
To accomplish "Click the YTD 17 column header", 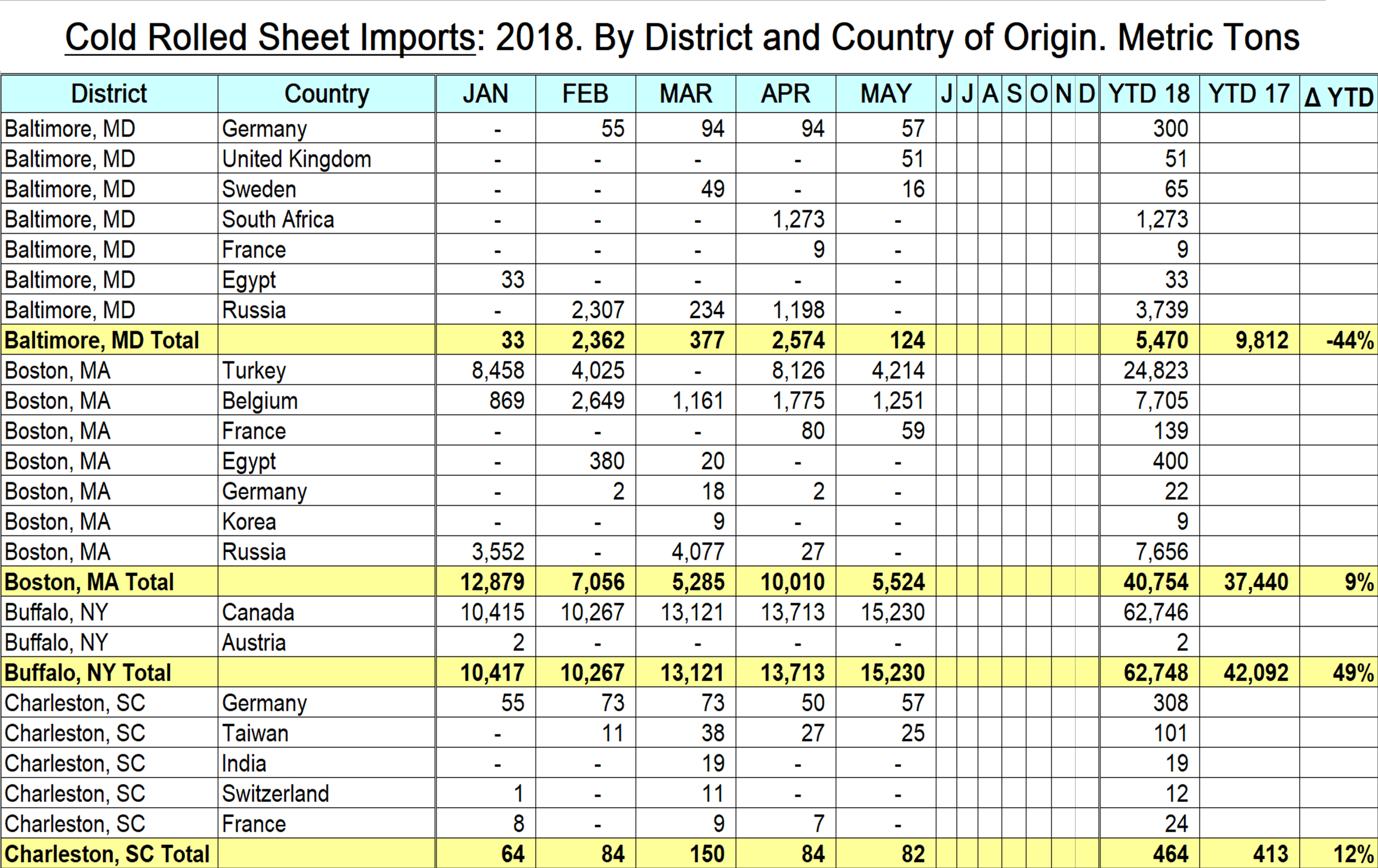I will (1249, 94).
